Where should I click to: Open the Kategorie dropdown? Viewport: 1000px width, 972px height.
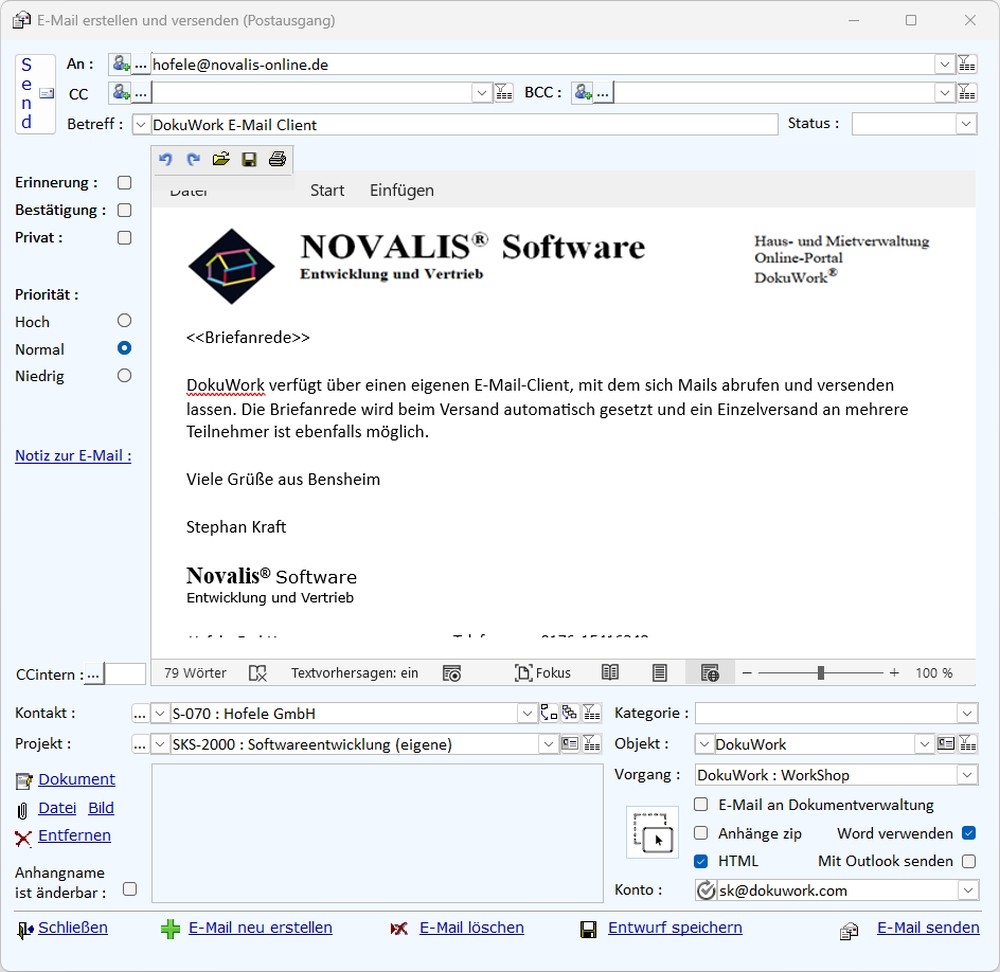click(967, 713)
